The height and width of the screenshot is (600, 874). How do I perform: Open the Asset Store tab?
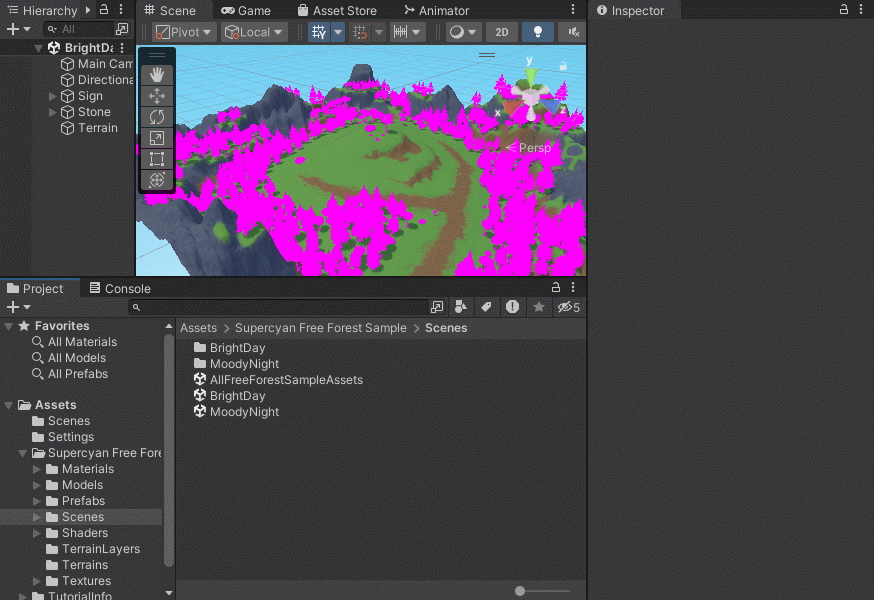(x=337, y=11)
